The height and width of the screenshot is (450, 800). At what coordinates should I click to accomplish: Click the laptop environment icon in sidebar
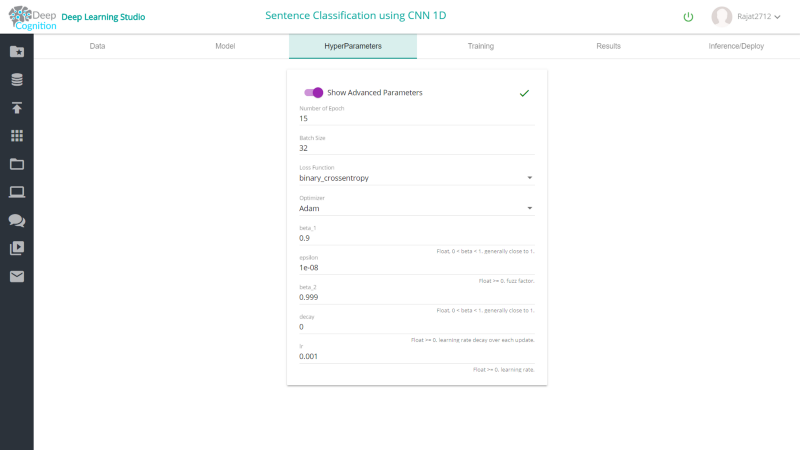coord(17,192)
